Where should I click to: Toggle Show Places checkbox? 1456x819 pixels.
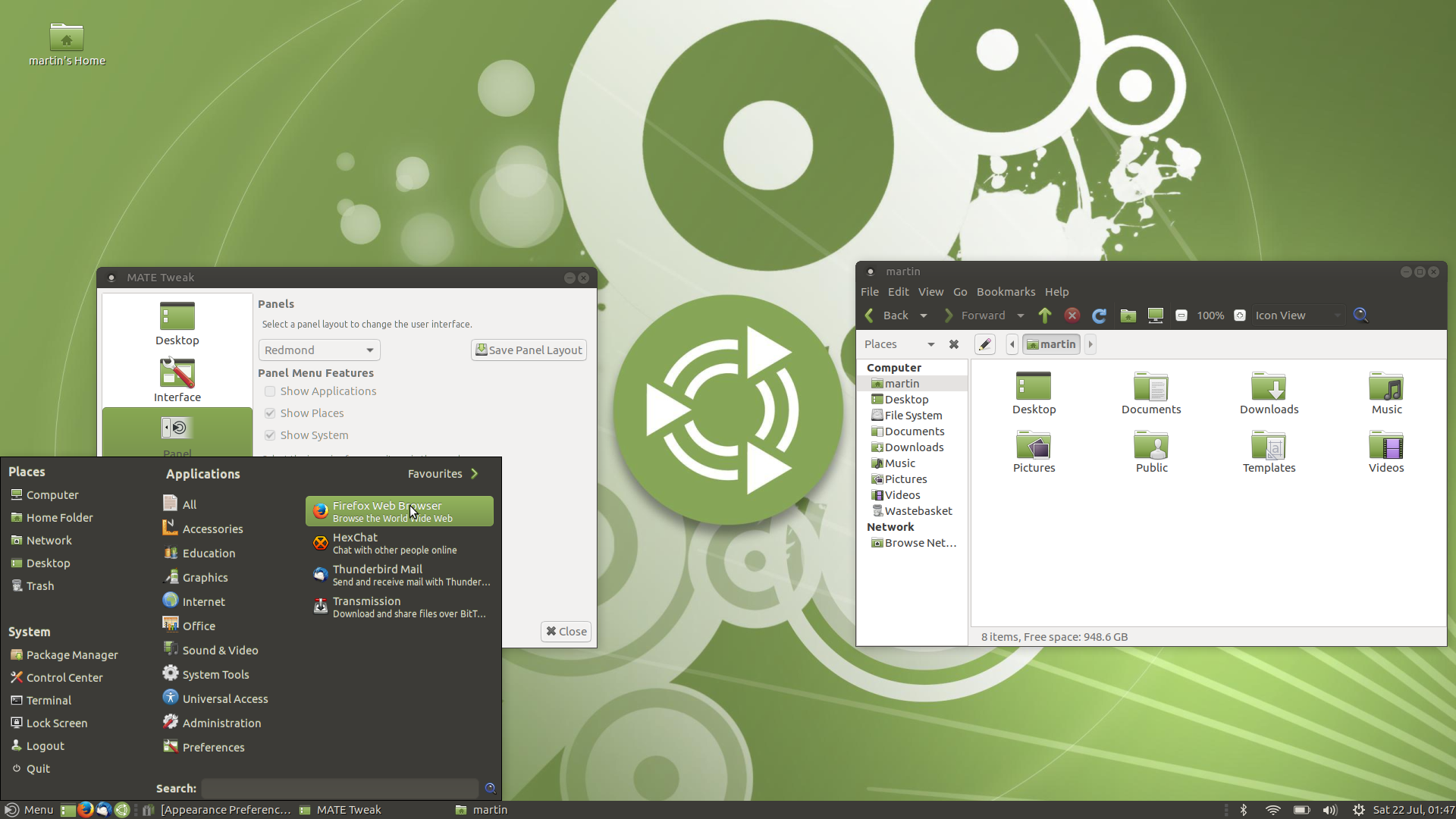click(270, 413)
